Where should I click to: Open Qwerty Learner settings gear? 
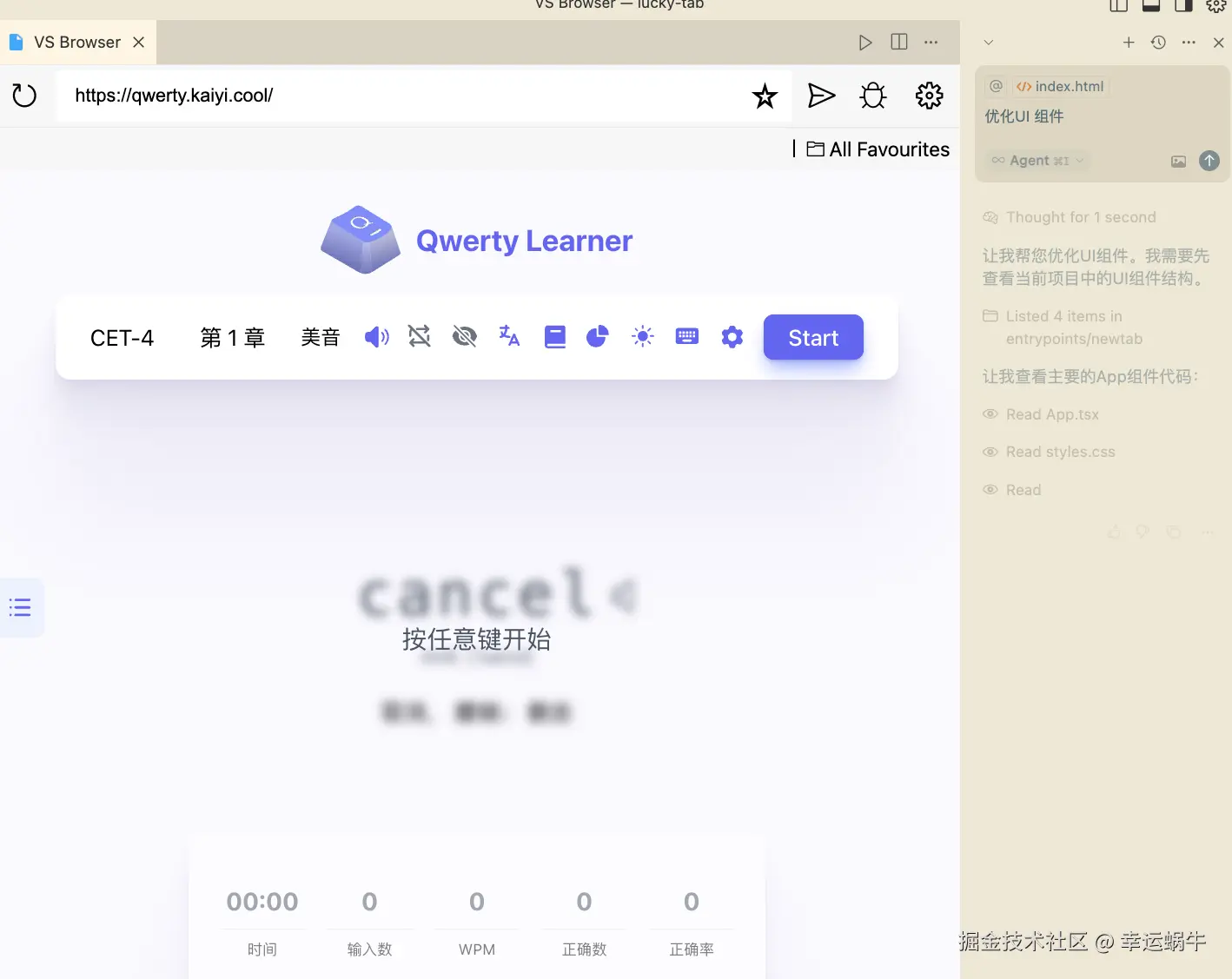[x=732, y=337]
